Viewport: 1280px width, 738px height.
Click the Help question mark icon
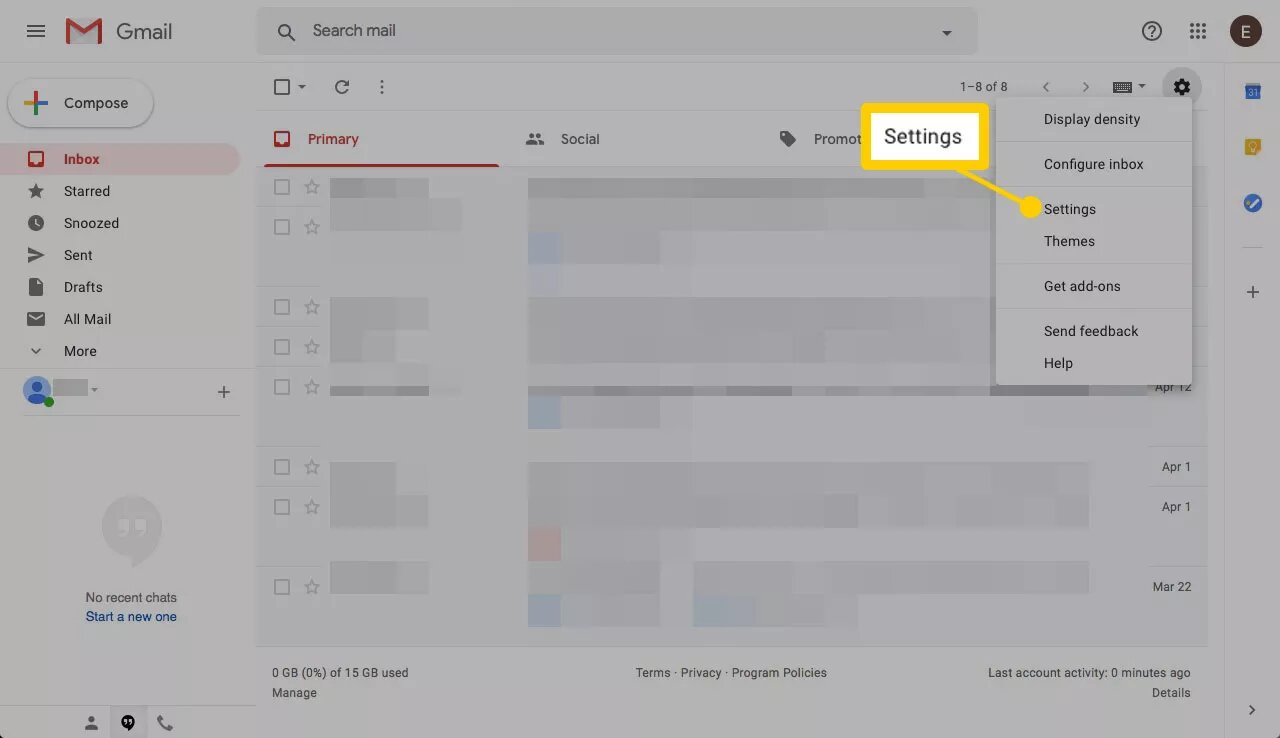(1152, 31)
